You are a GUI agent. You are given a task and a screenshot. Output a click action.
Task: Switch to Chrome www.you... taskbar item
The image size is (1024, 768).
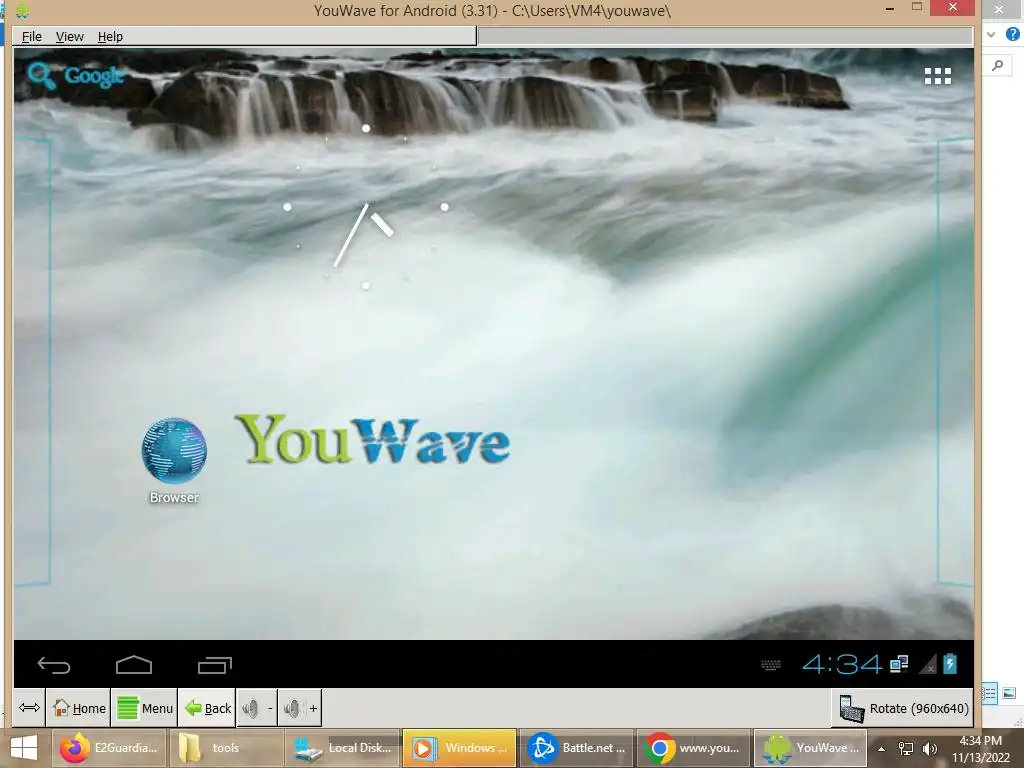tap(694, 748)
